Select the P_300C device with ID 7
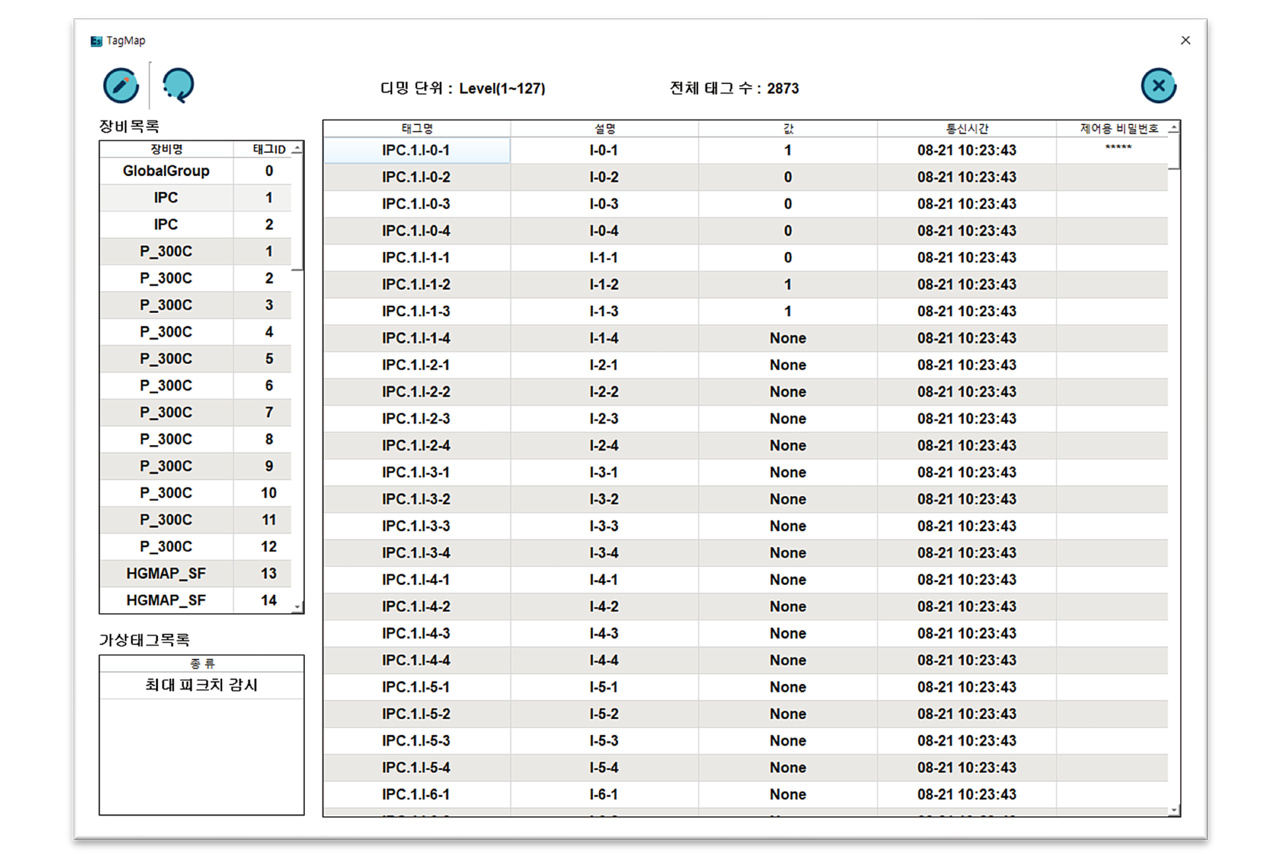The height and width of the screenshot is (854, 1280). 196,413
